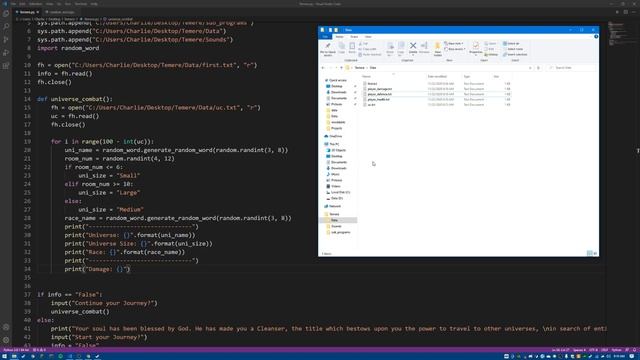Screen dimensions: 640x360
Task: Click the Temere segment in Explorer address bar
Action: (x=359, y=68)
